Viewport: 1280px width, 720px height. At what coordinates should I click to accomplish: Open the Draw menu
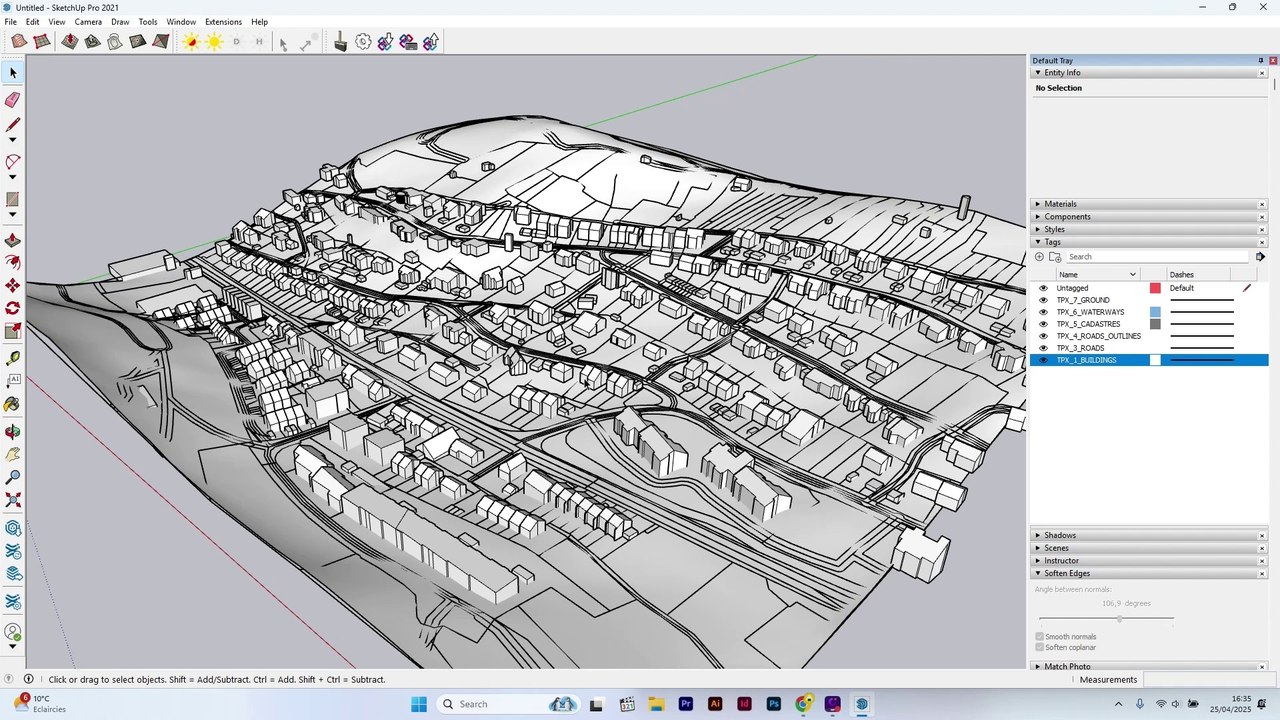120,22
